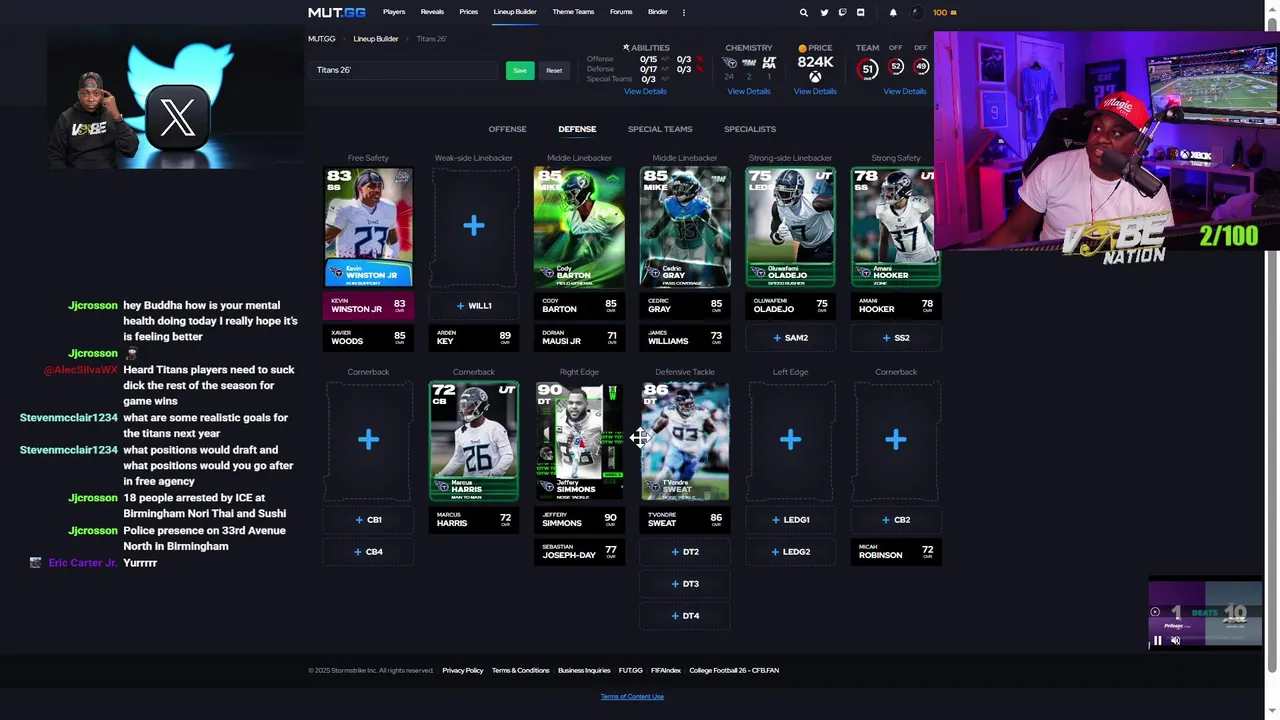Select Amani Hooker card

(x=896, y=227)
